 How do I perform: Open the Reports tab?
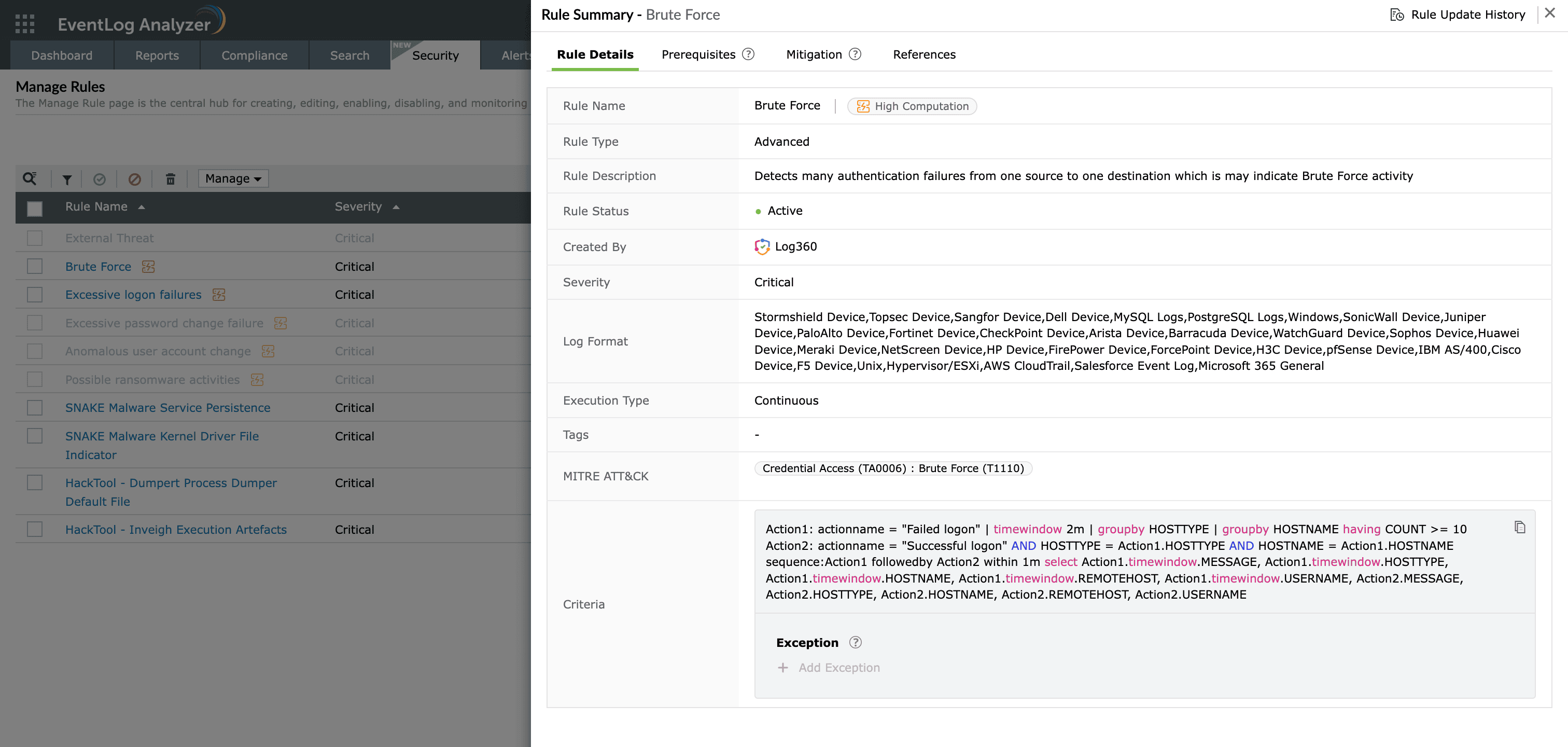(157, 56)
